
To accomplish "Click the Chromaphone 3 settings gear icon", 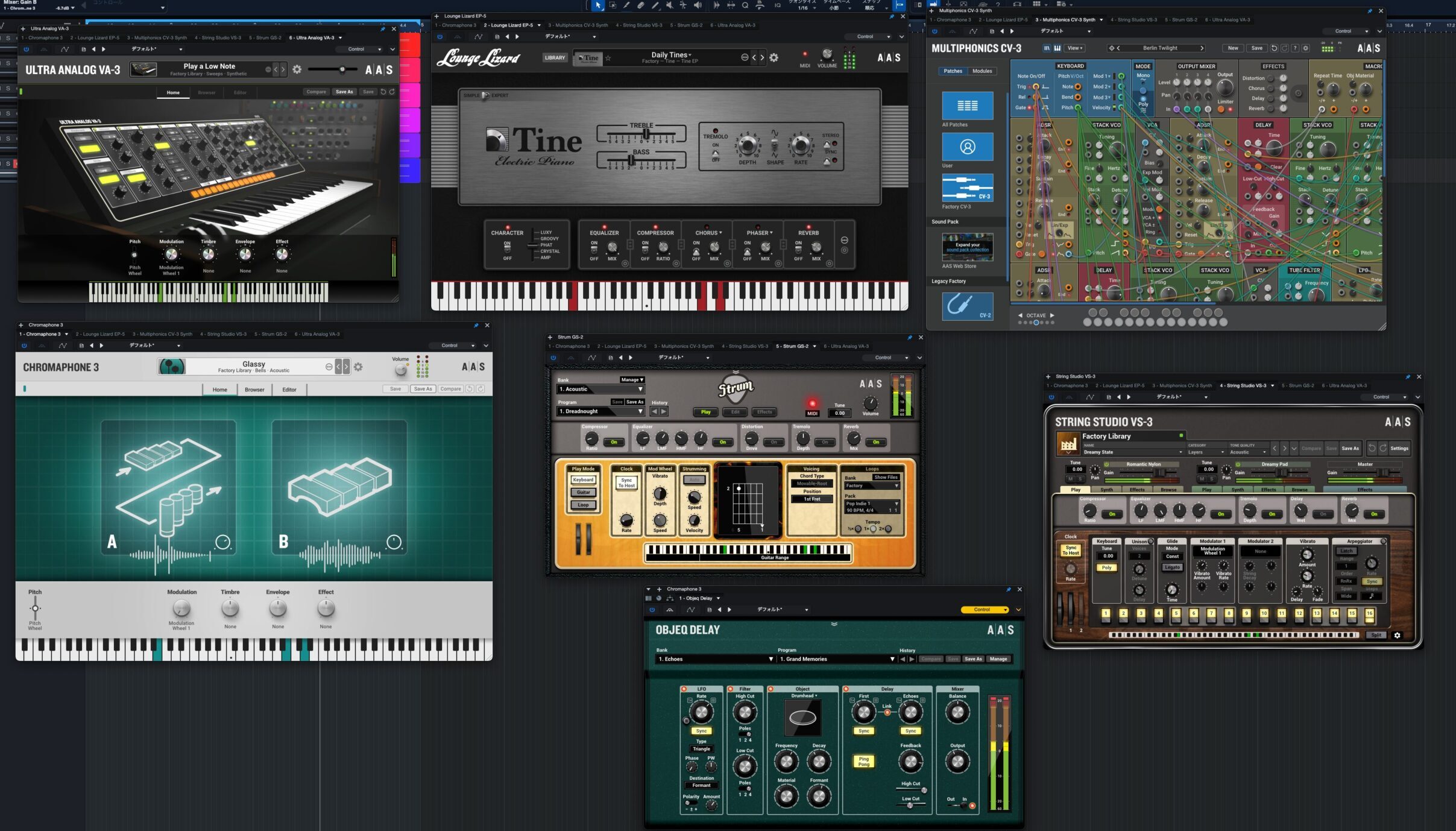I will coord(358,367).
